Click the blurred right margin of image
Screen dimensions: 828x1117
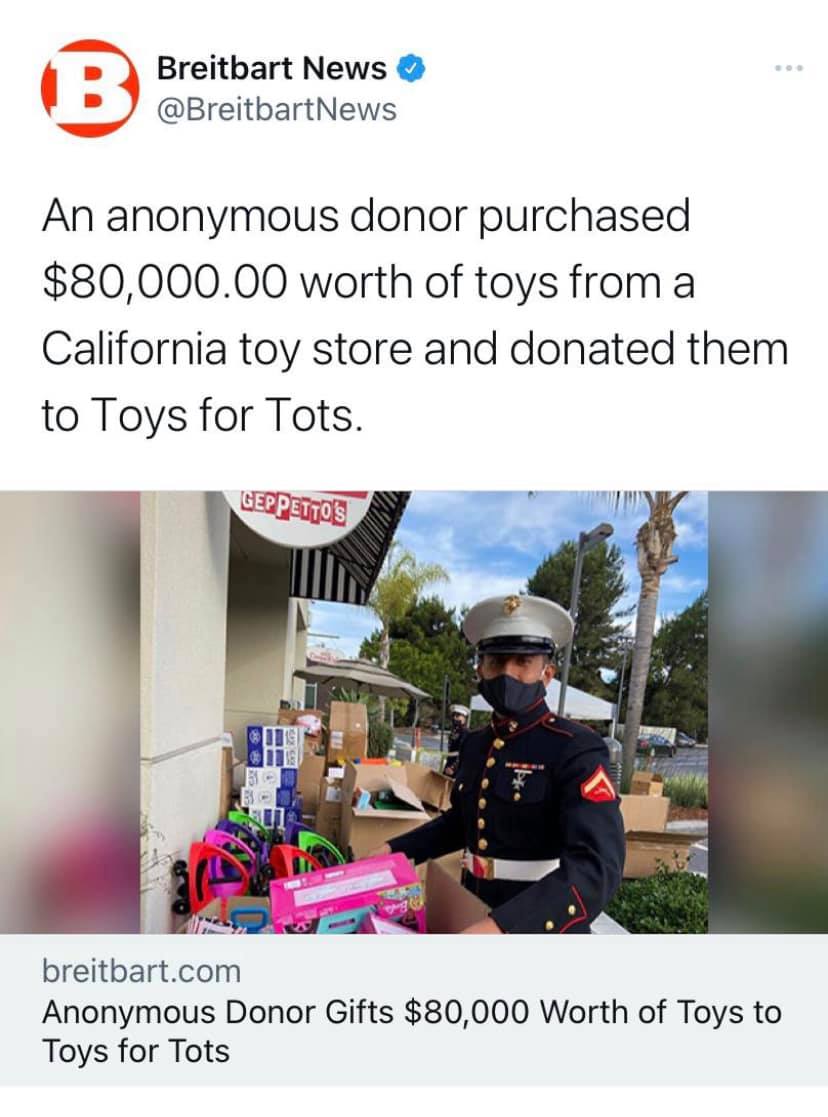tap(767, 712)
